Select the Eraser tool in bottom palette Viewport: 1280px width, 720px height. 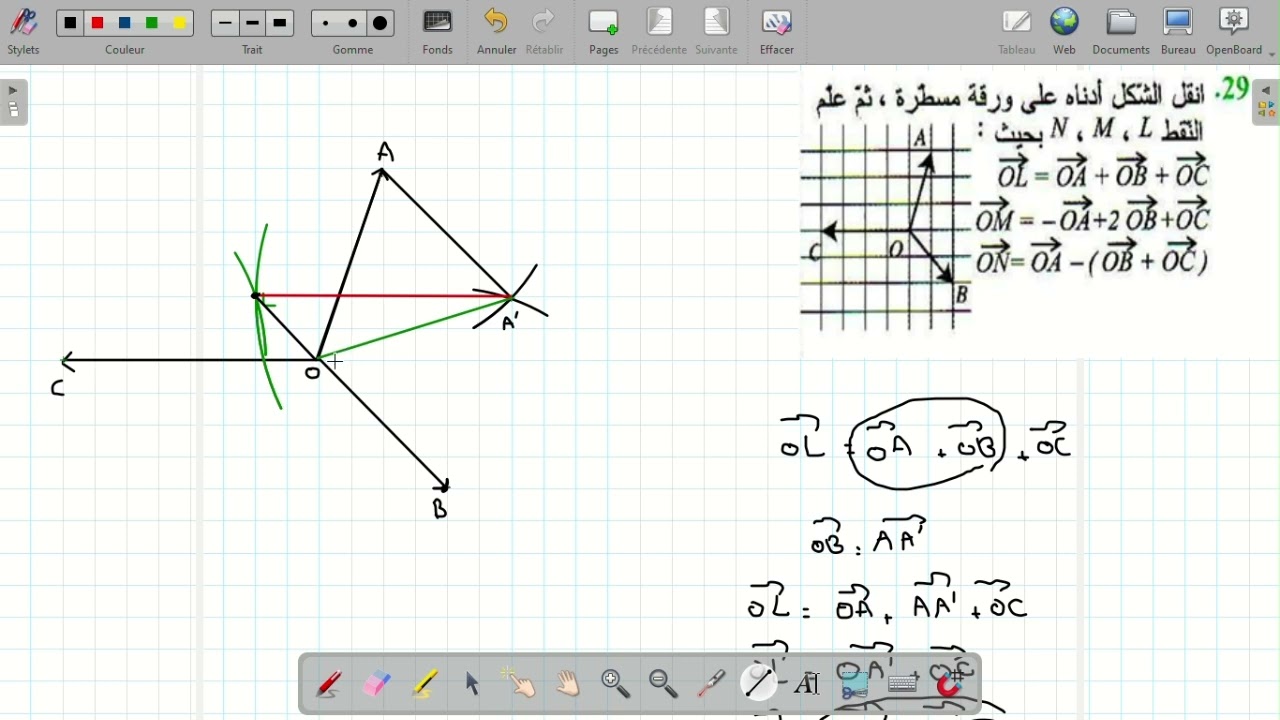click(x=377, y=684)
